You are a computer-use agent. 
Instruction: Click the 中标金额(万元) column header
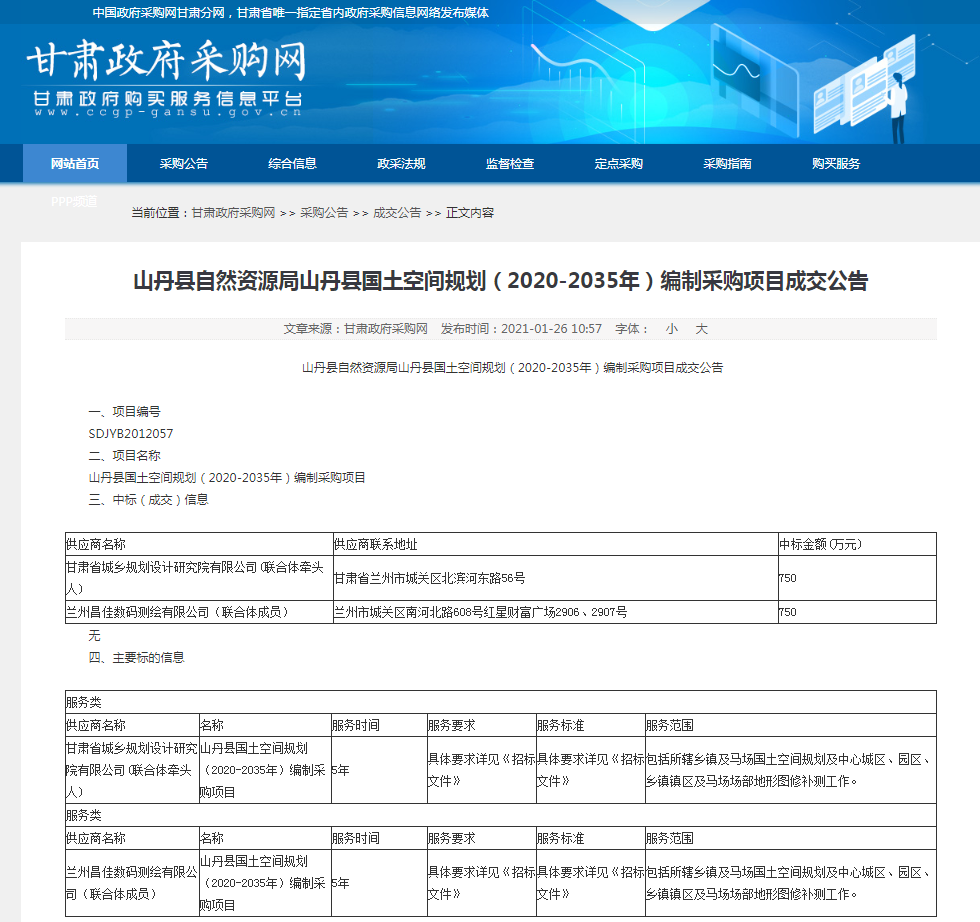click(820, 545)
